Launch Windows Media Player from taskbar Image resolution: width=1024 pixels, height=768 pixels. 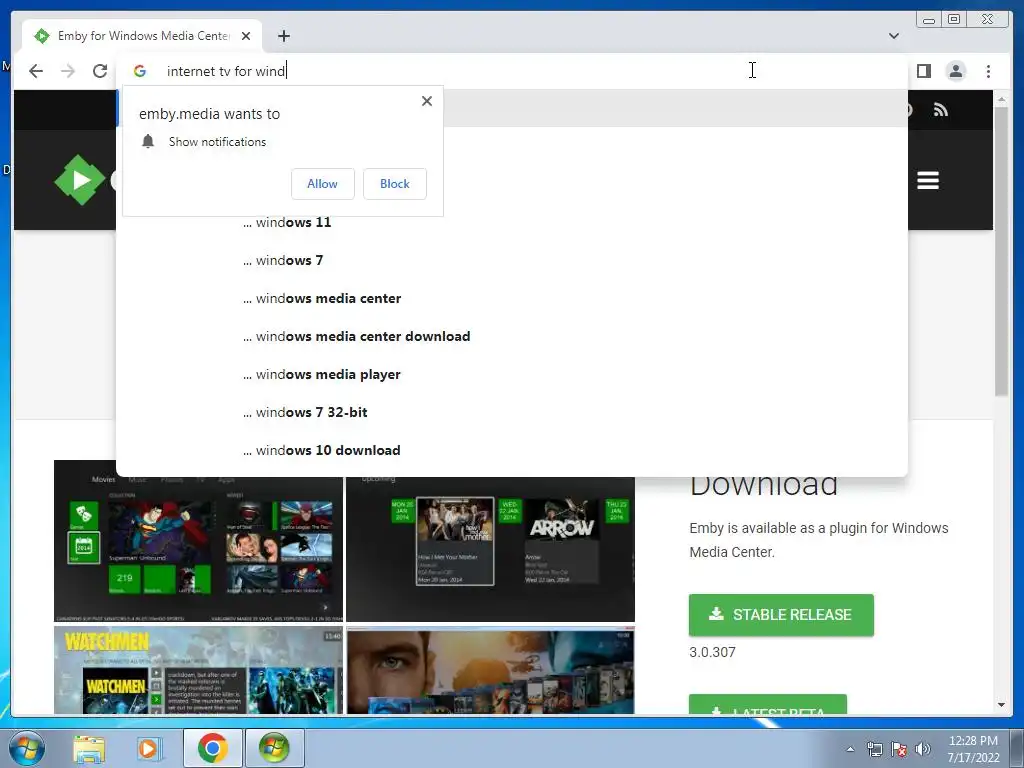coord(148,748)
